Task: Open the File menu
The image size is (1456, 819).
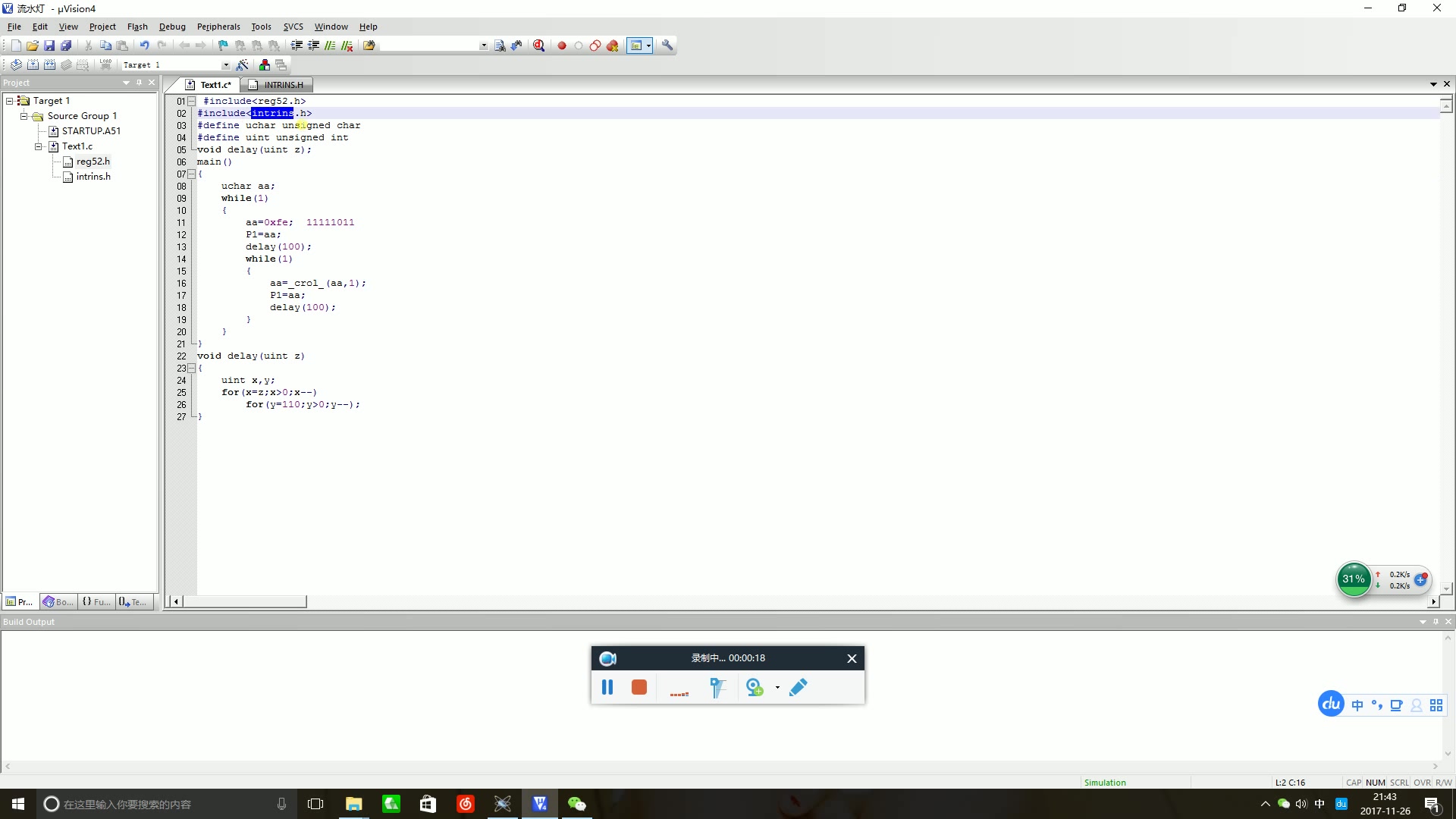Action: tap(14, 27)
